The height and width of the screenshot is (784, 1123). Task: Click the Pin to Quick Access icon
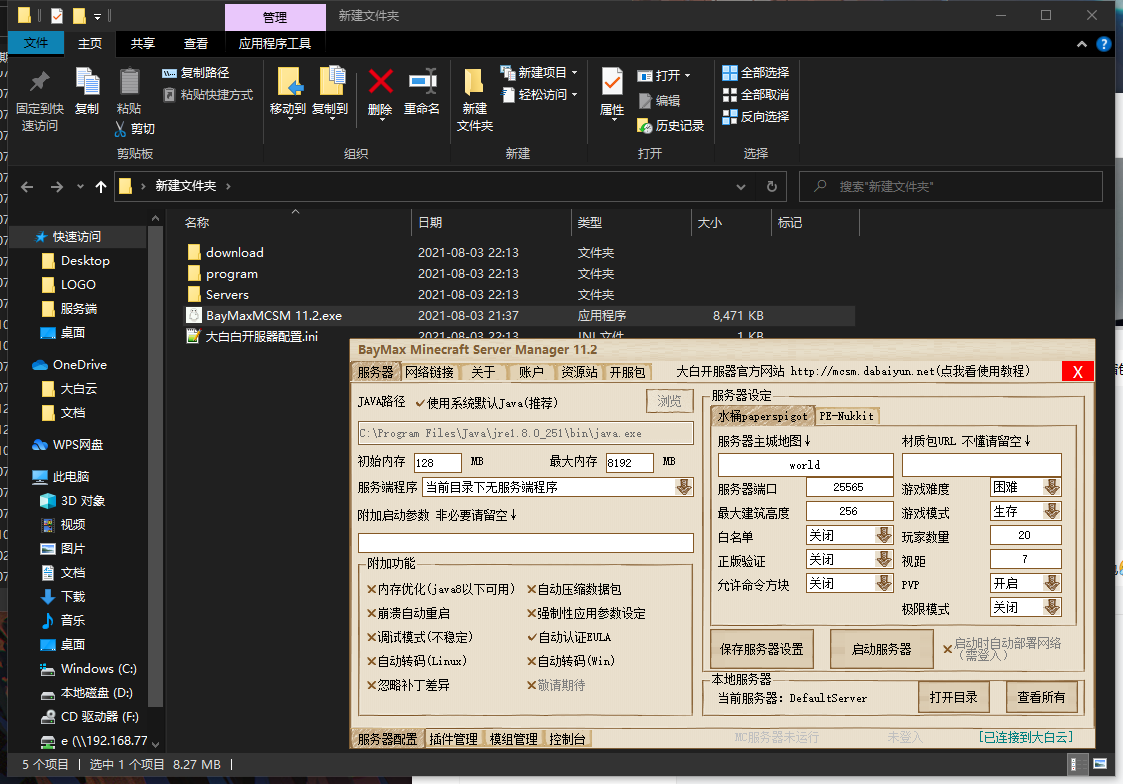point(39,82)
